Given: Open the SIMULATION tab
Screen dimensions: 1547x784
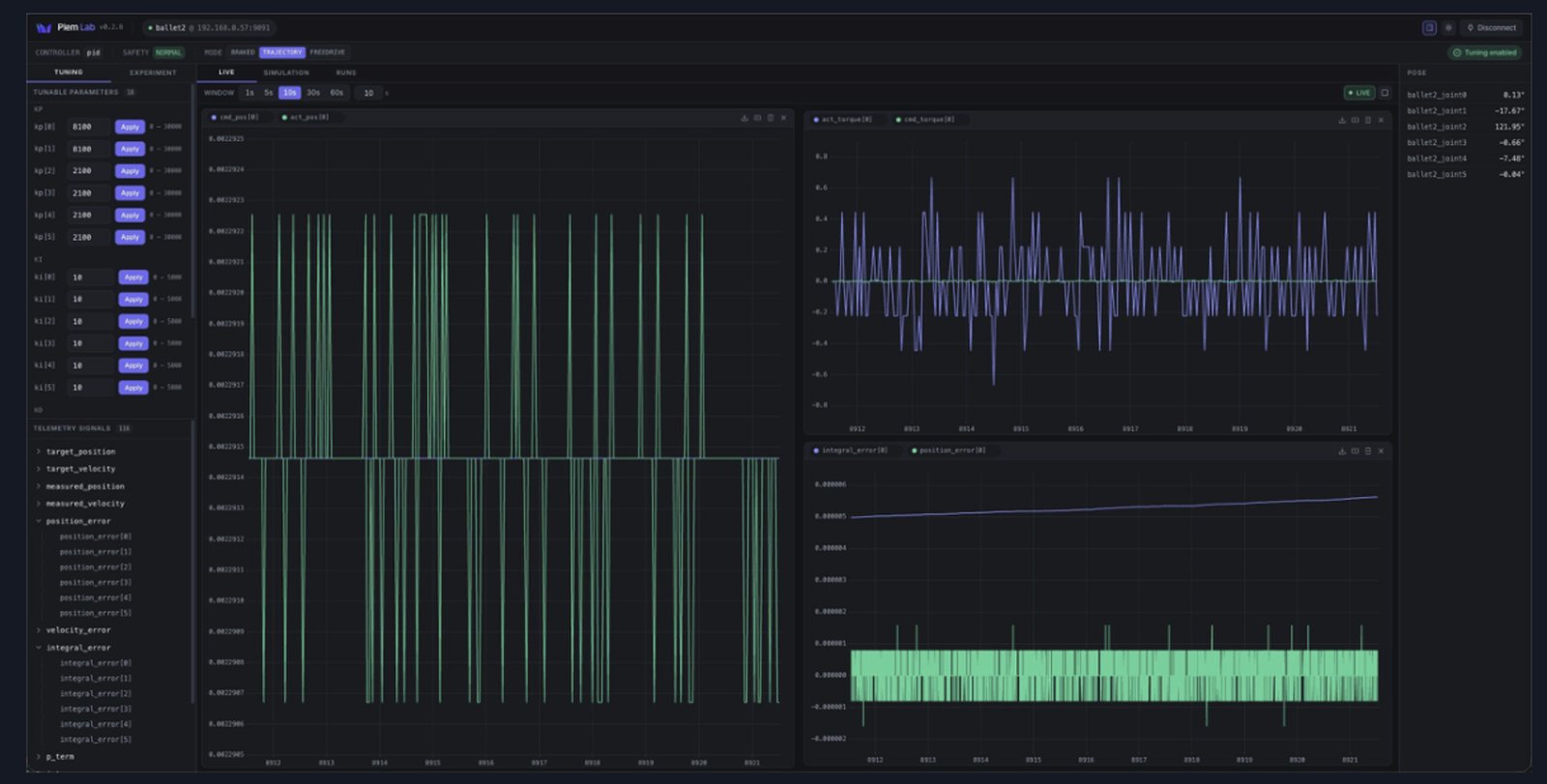Looking at the screenshot, I should click(x=286, y=73).
